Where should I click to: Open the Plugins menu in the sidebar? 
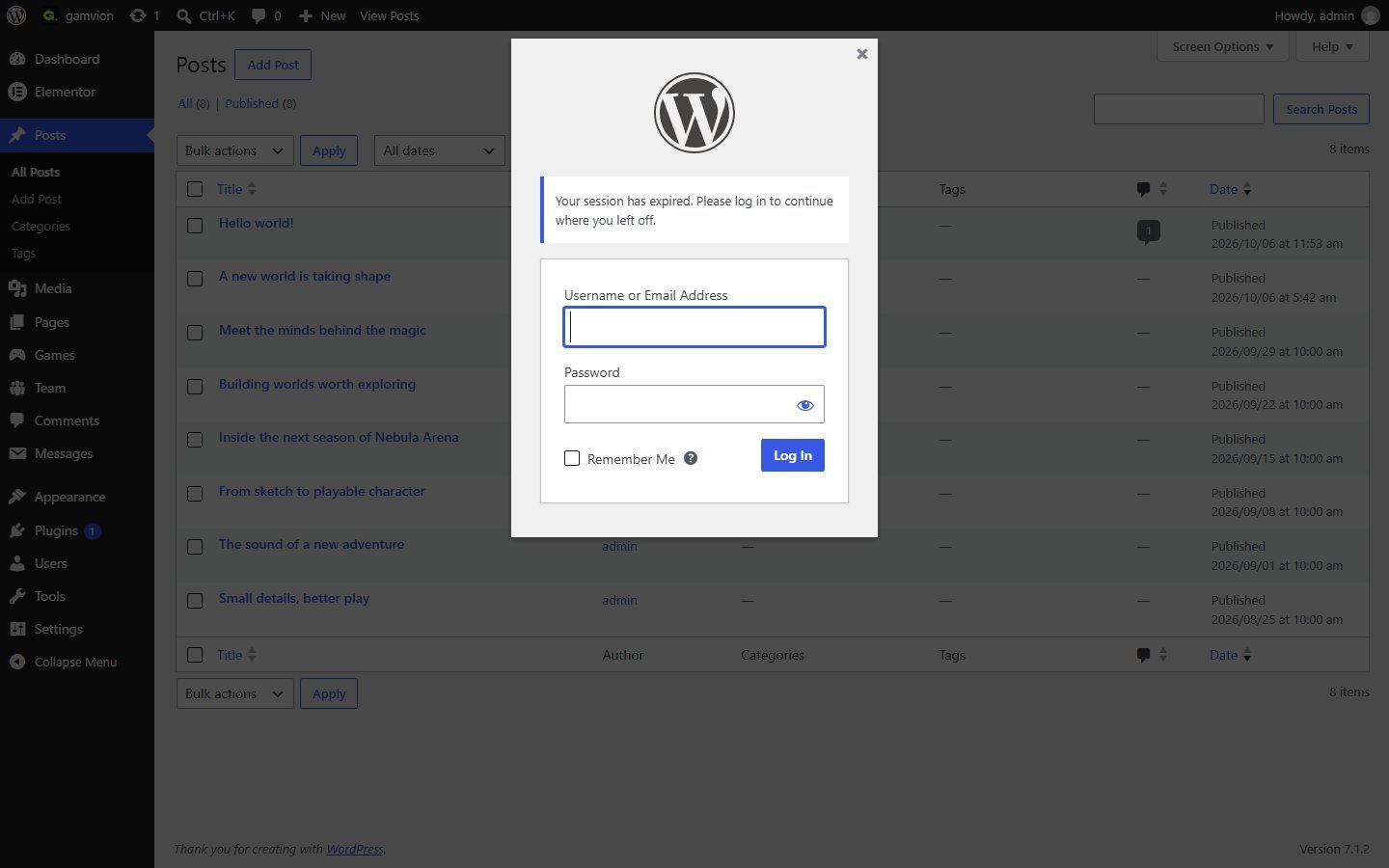click(x=77, y=530)
